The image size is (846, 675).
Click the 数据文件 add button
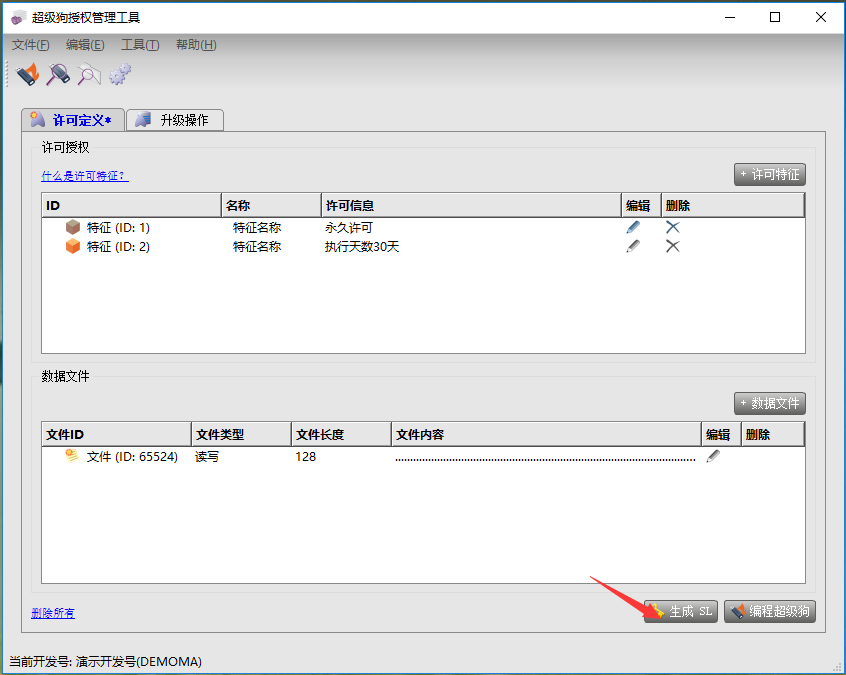click(769, 403)
